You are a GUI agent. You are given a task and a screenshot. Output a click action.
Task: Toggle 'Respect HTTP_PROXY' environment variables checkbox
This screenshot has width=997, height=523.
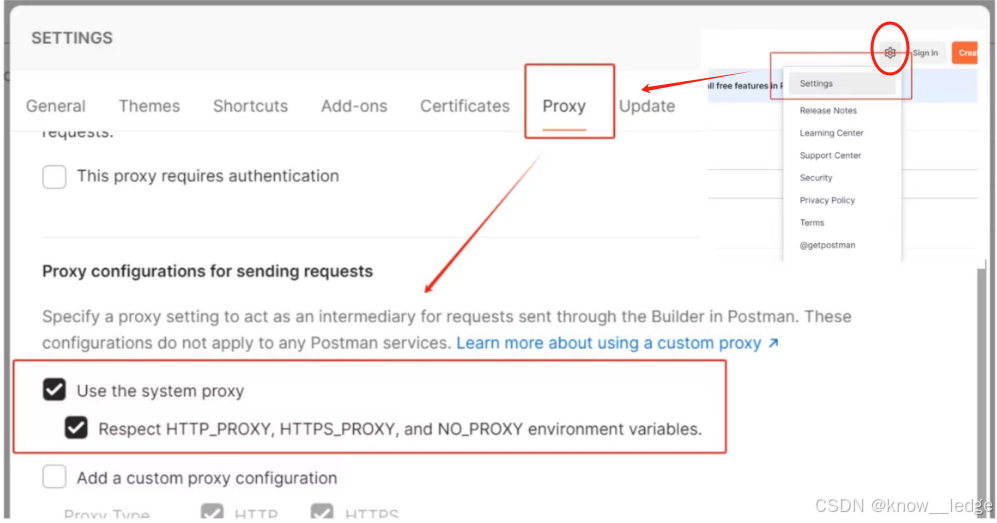click(76, 428)
